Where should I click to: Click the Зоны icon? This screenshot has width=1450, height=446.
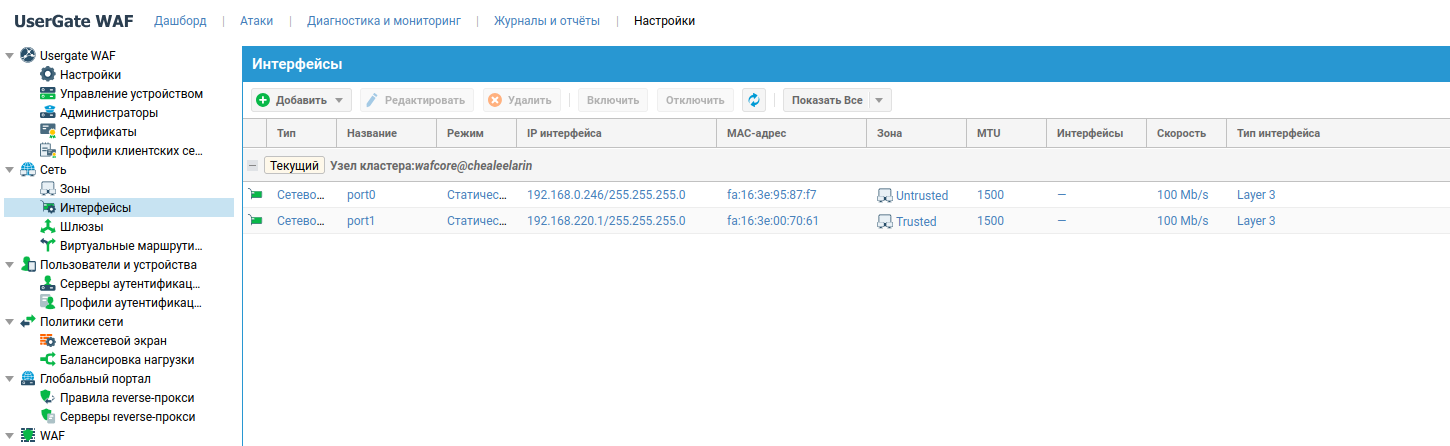[47, 188]
